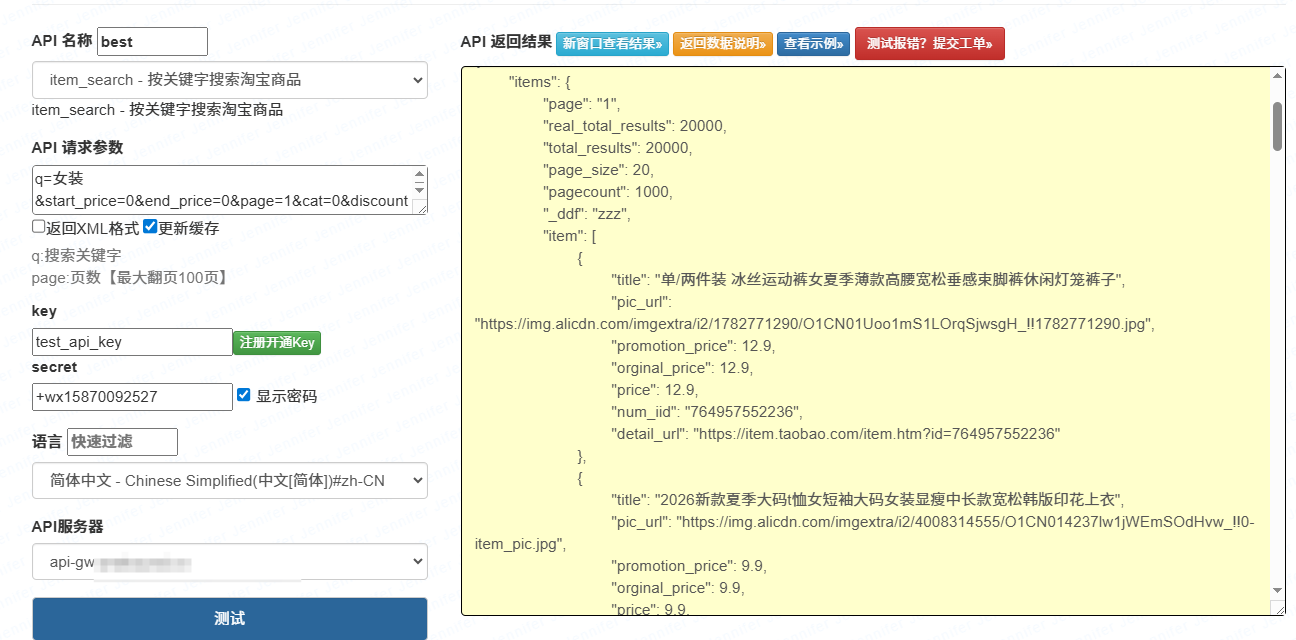Tick the 返回XML格式 checkbox
This screenshot has width=1296, height=640.
point(38,227)
